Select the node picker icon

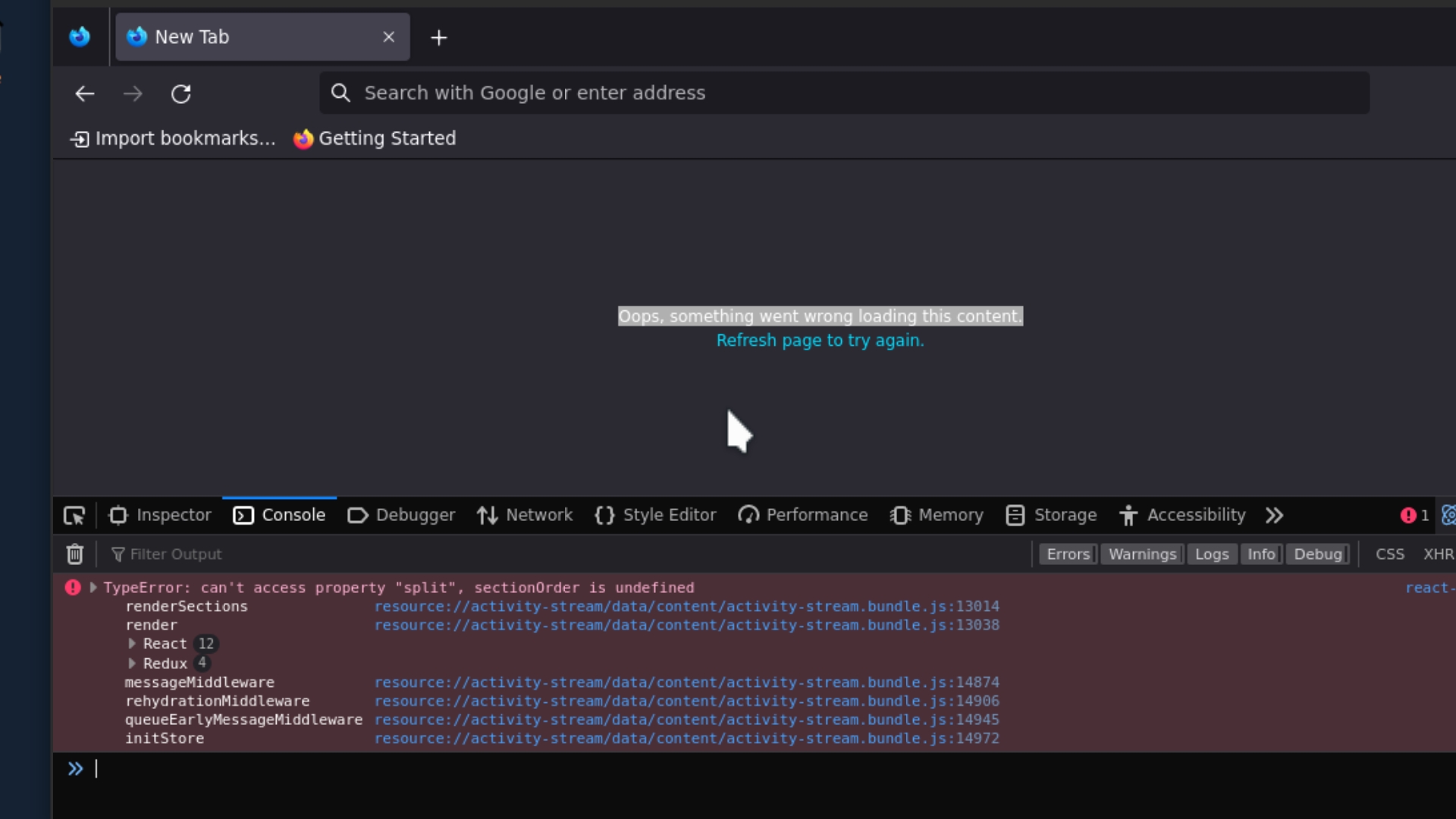tap(74, 515)
